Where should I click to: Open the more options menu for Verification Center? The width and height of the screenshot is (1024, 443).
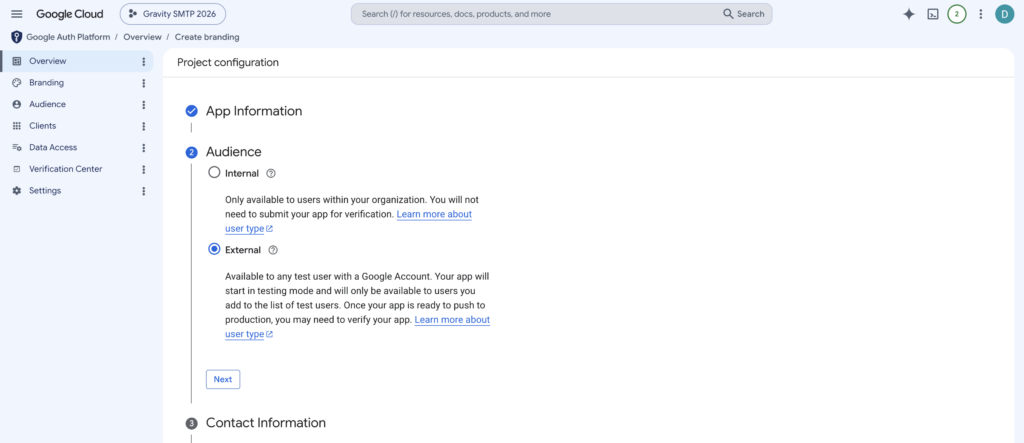tap(144, 169)
